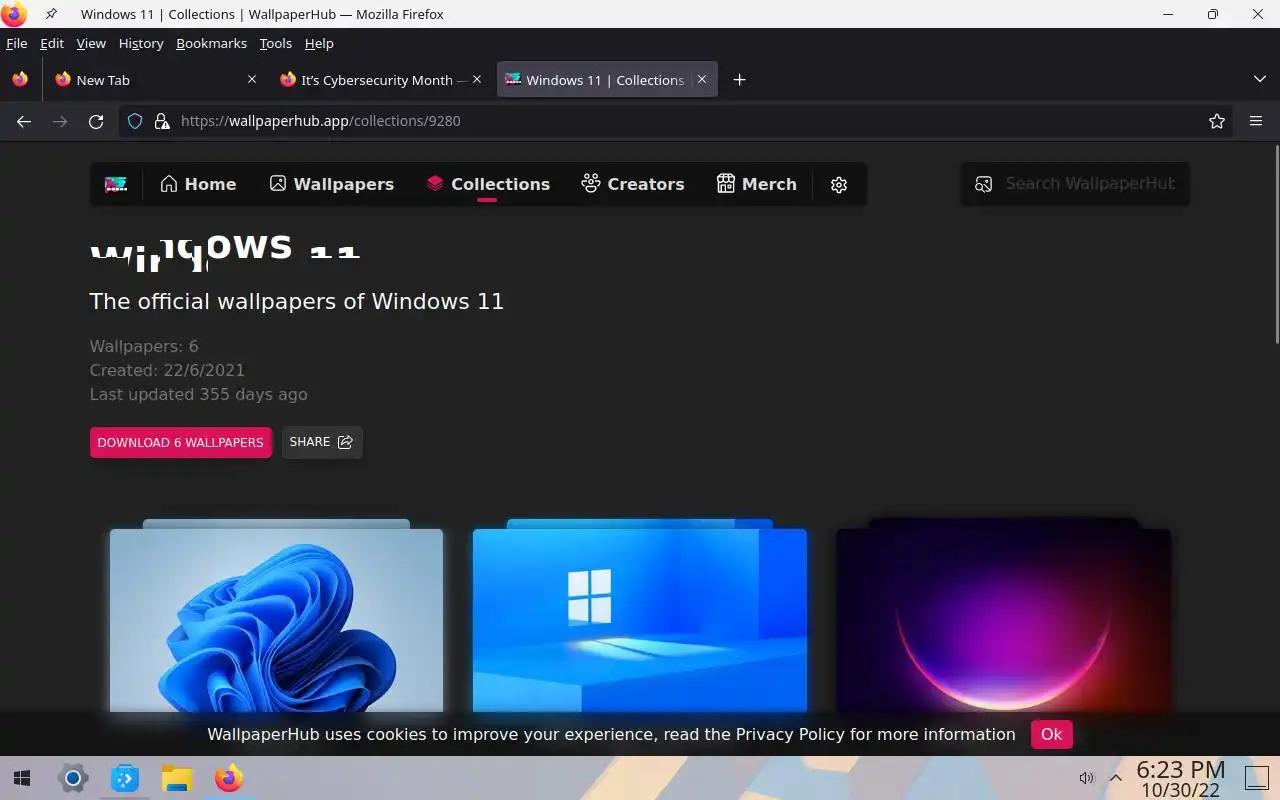
Task: Open the Firefox hamburger application menu
Action: 1256,121
